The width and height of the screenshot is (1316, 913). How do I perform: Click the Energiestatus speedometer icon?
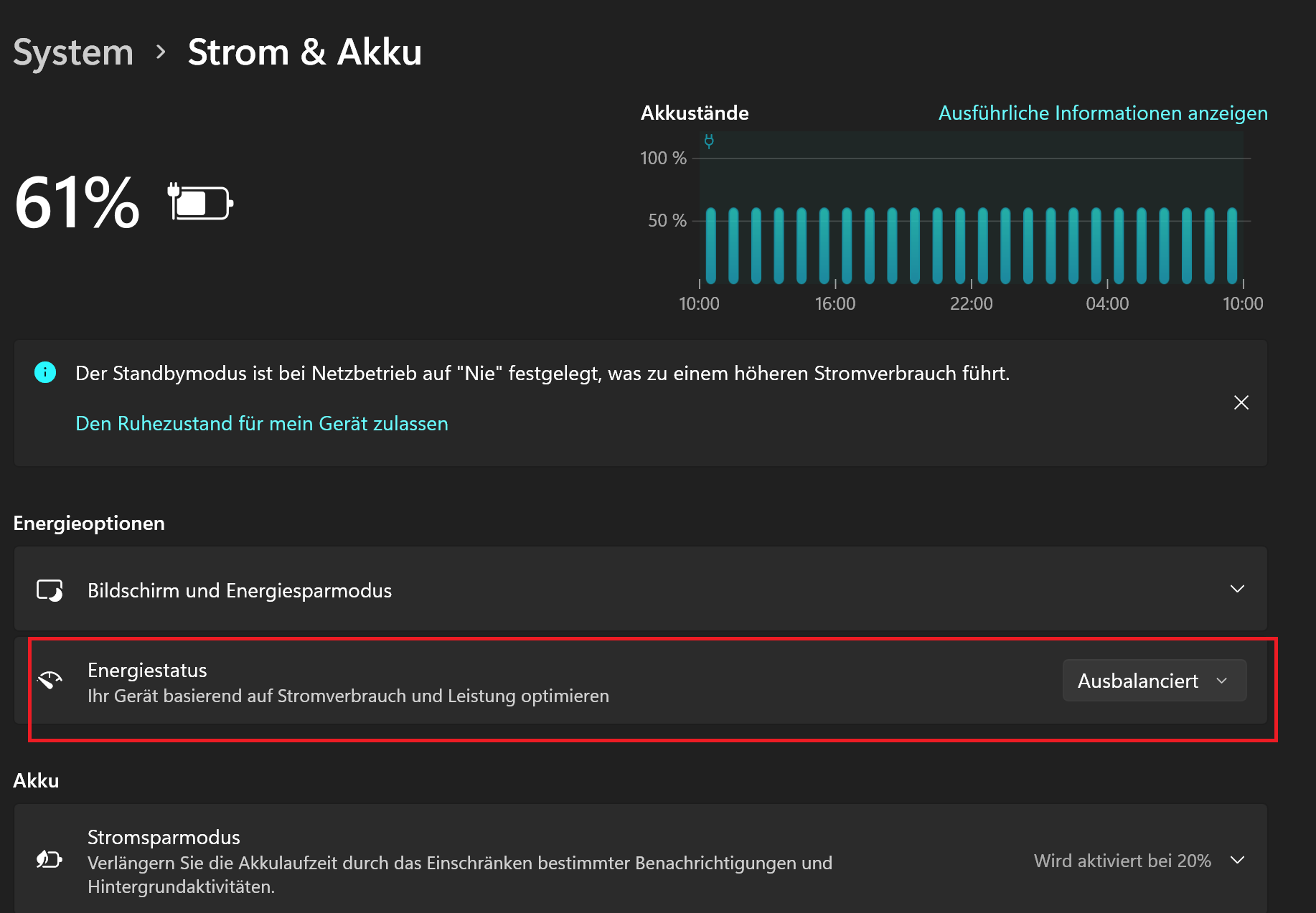[50, 680]
